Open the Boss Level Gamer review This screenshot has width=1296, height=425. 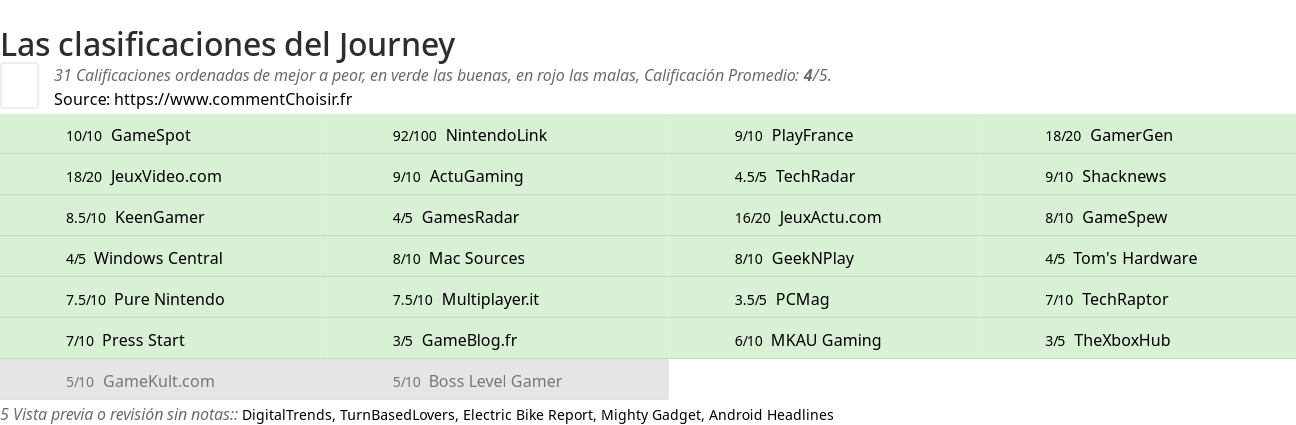478,381
